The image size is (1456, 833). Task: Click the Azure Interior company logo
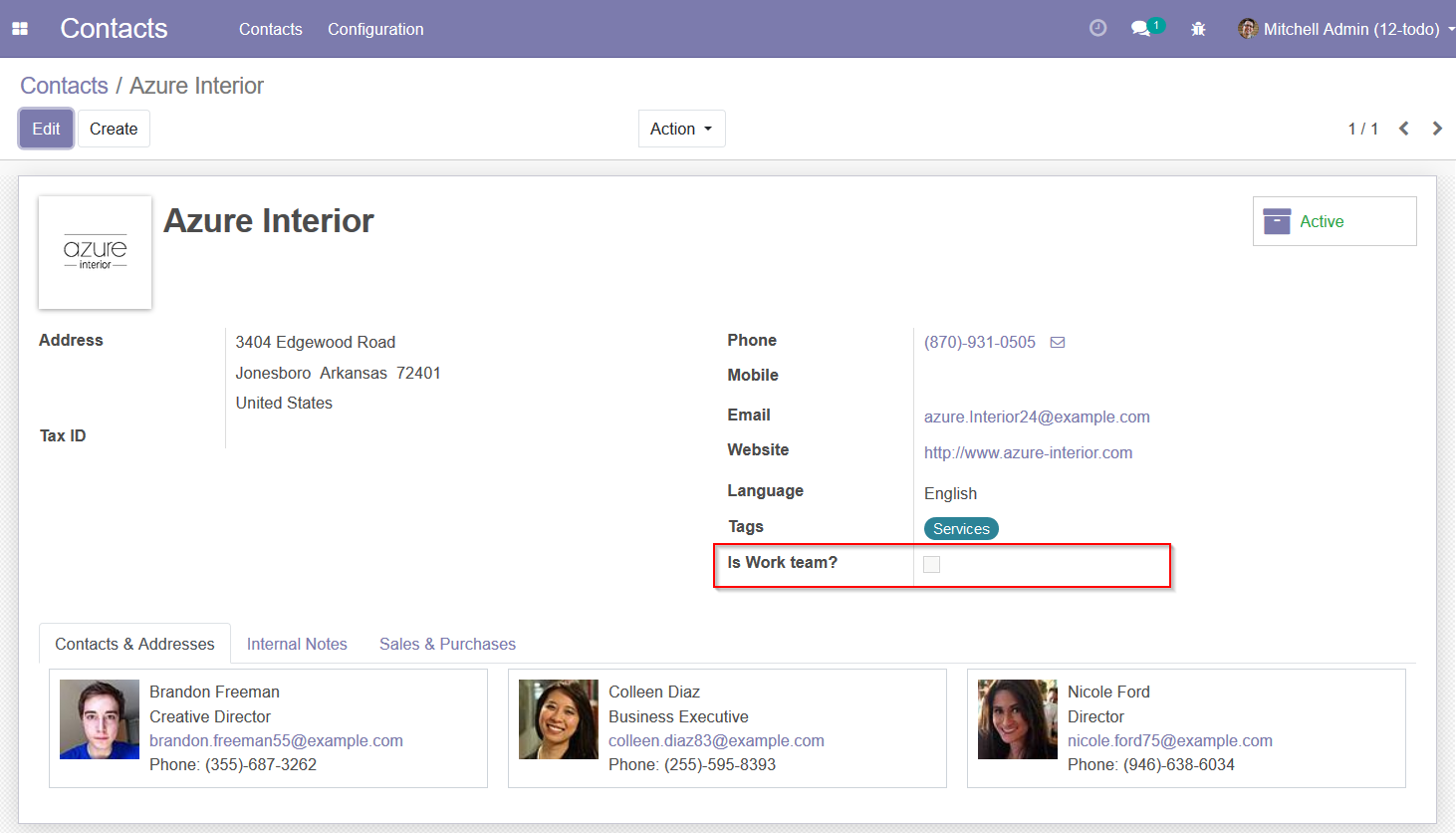[96, 253]
